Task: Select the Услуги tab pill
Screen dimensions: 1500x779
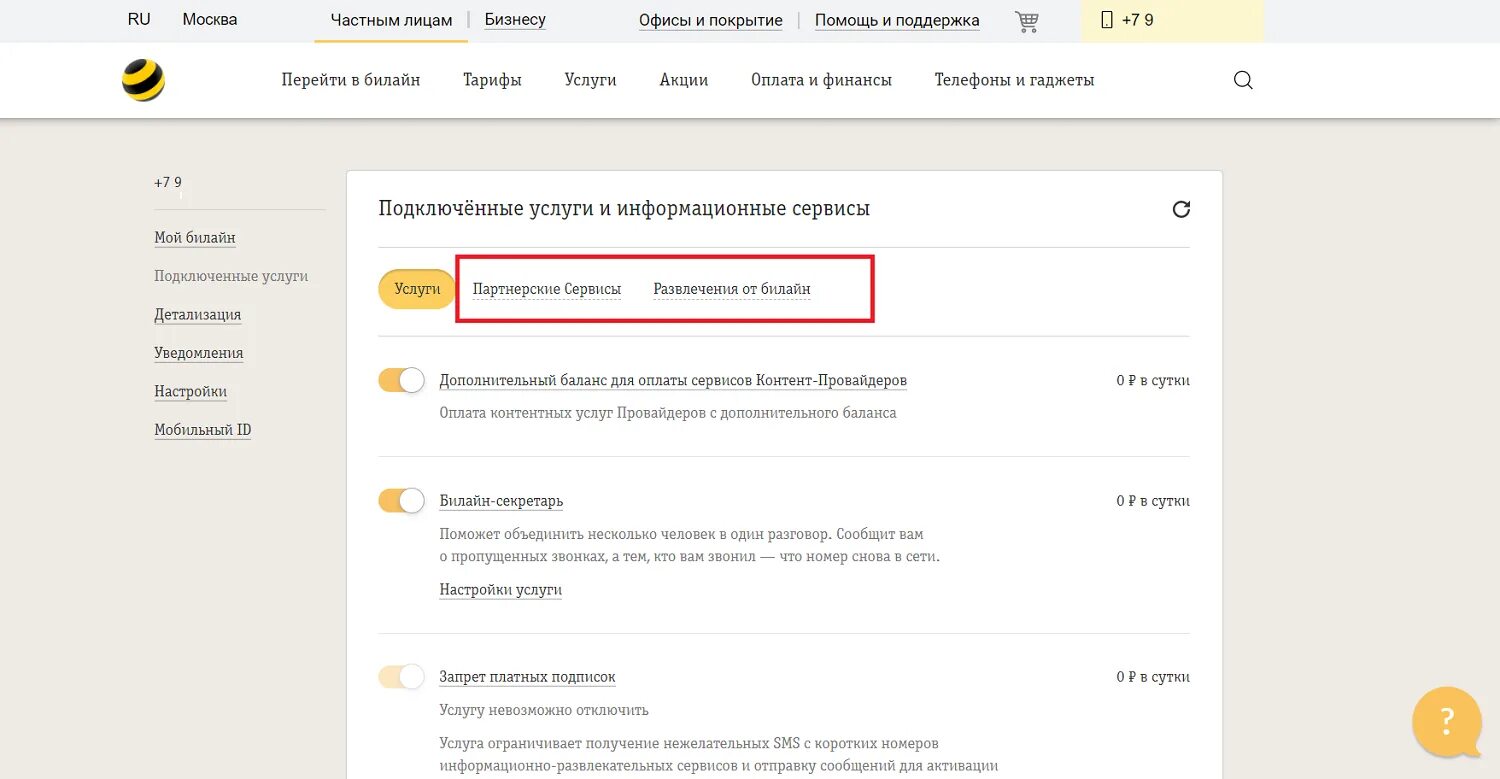Action: pyautogui.click(x=417, y=289)
